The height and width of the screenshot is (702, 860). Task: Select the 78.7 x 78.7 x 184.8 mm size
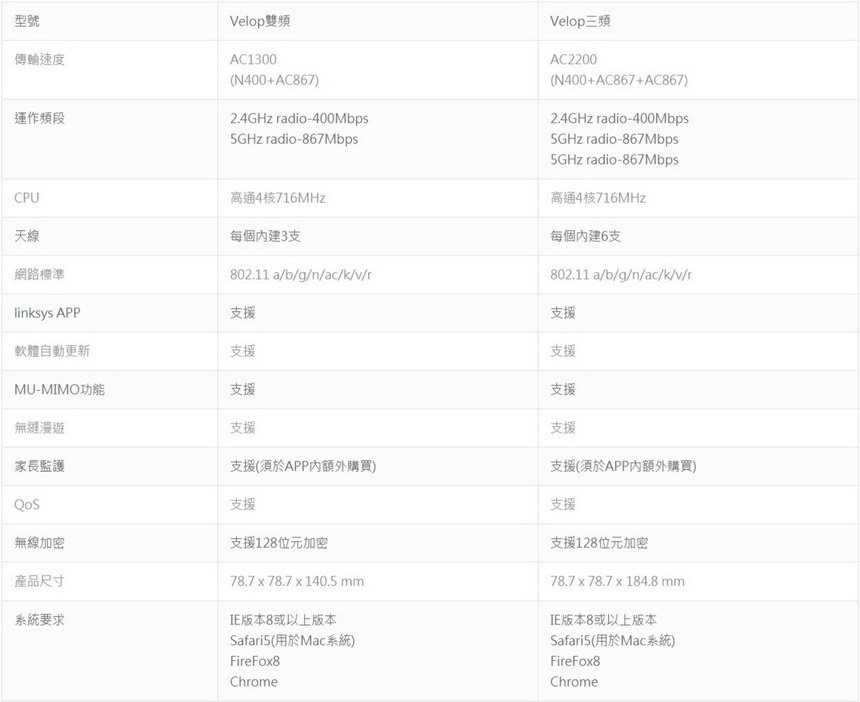tap(618, 581)
